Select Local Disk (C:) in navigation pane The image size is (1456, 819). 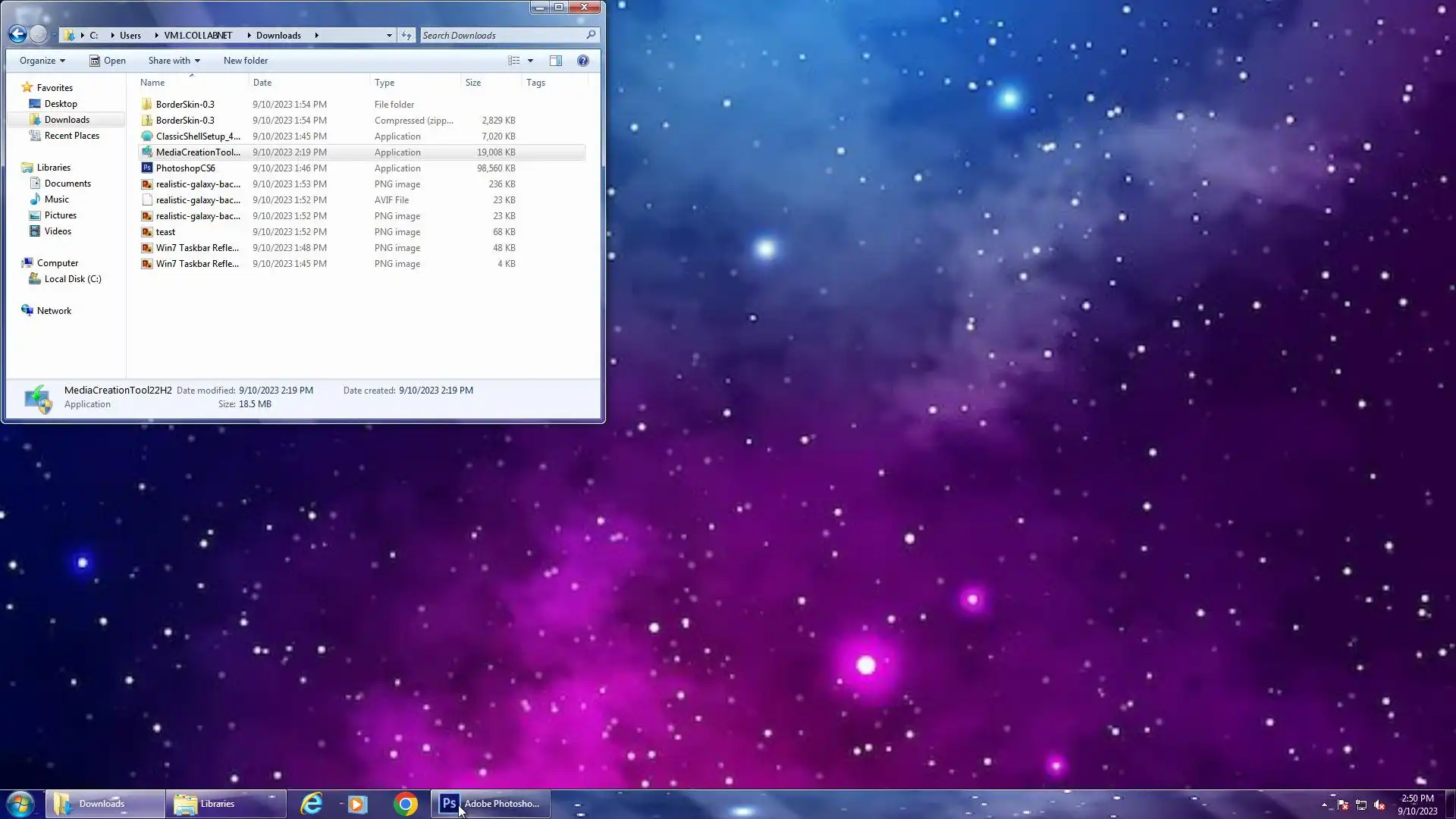pyautogui.click(x=72, y=279)
